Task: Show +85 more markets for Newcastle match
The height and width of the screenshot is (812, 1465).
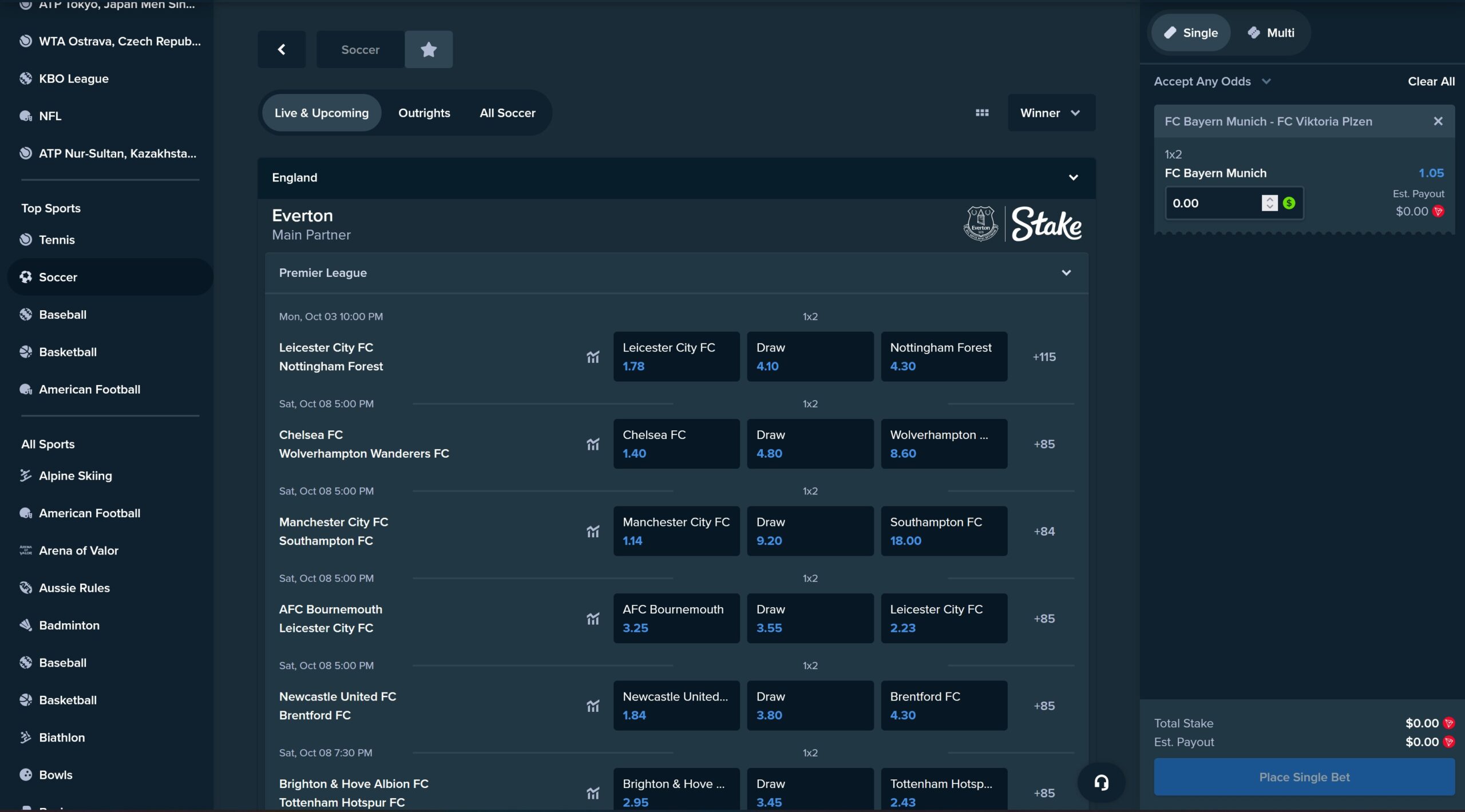Action: point(1044,706)
